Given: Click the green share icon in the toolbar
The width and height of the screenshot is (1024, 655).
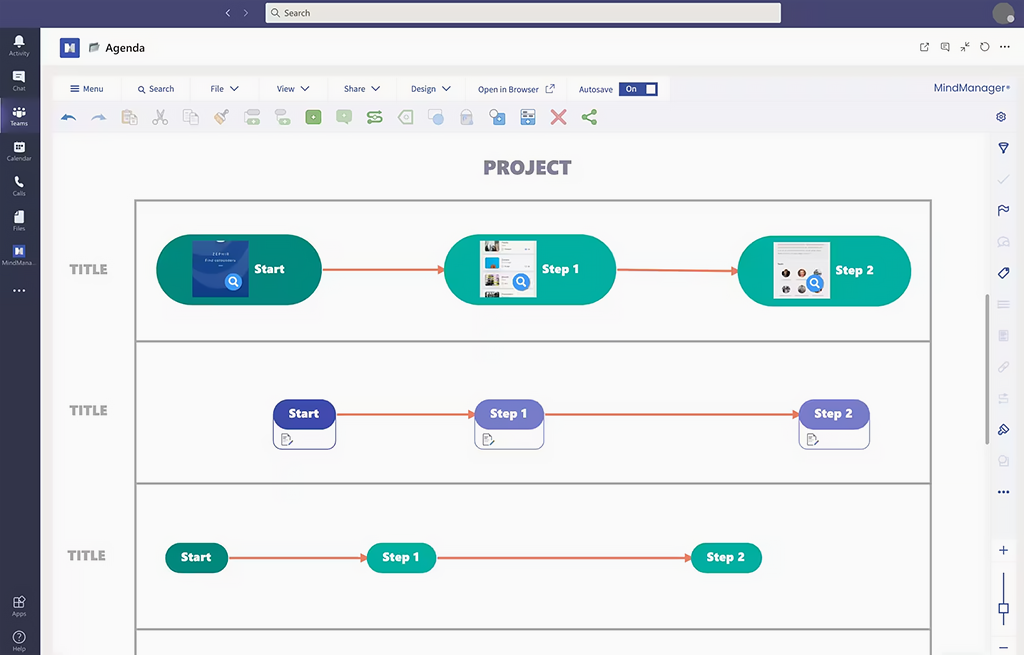Looking at the screenshot, I should pyautogui.click(x=589, y=117).
